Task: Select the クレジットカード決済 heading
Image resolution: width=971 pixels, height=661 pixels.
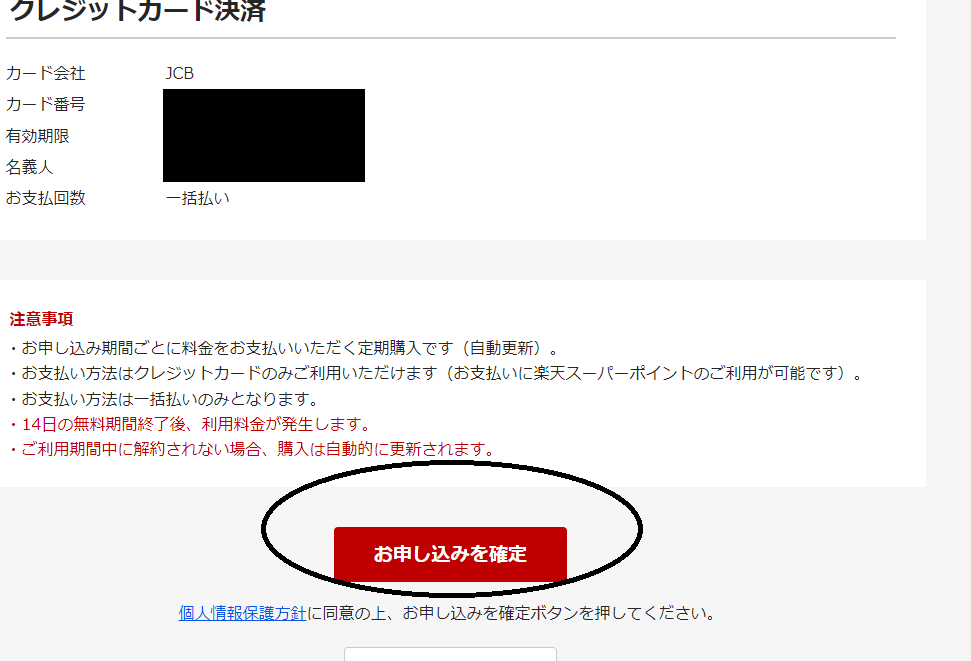Action: pos(137,11)
